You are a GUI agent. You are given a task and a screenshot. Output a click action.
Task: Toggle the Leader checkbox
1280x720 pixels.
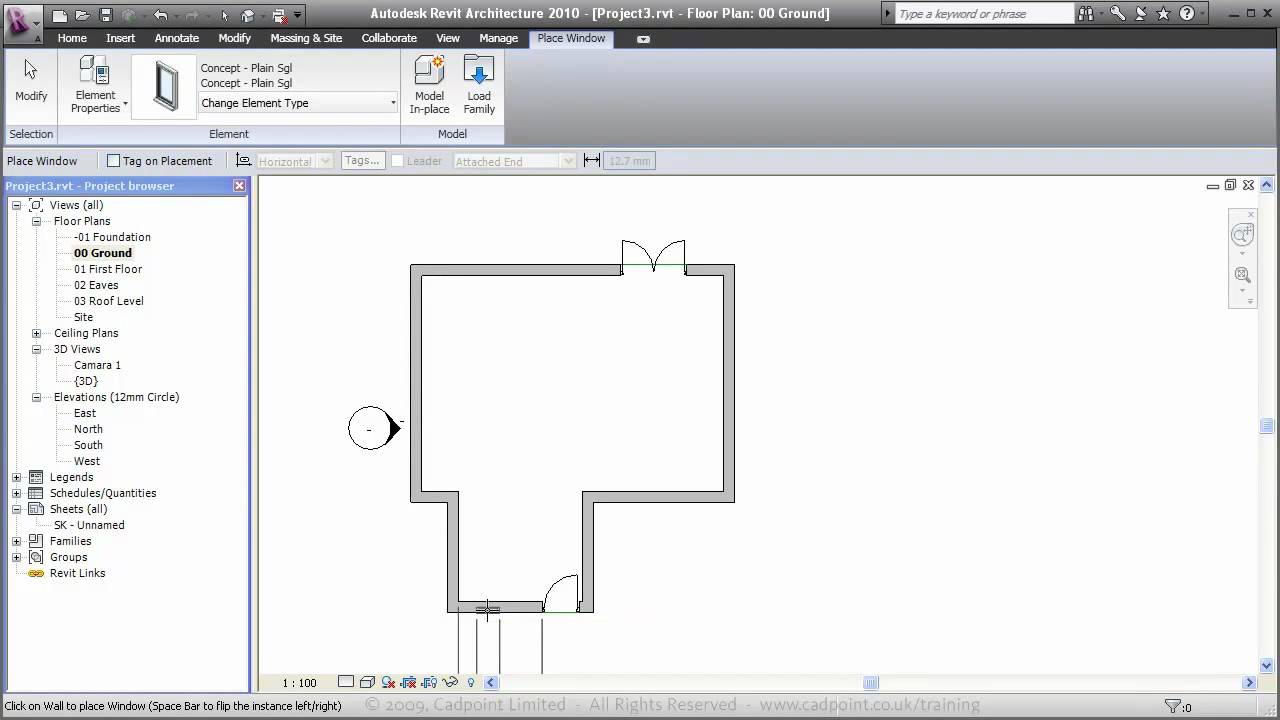coord(397,161)
